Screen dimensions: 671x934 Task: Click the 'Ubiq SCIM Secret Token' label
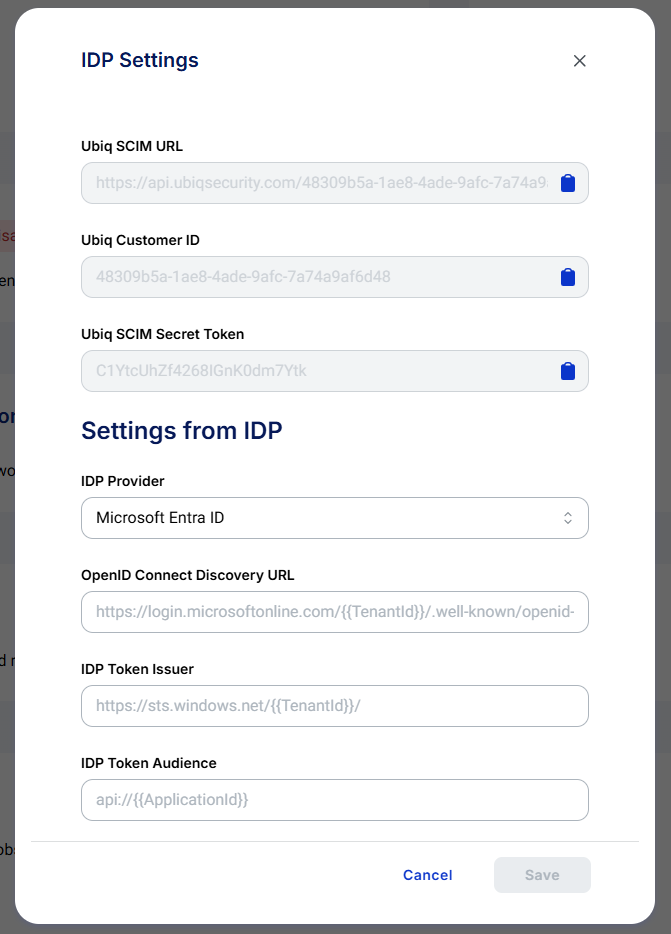pos(163,335)
